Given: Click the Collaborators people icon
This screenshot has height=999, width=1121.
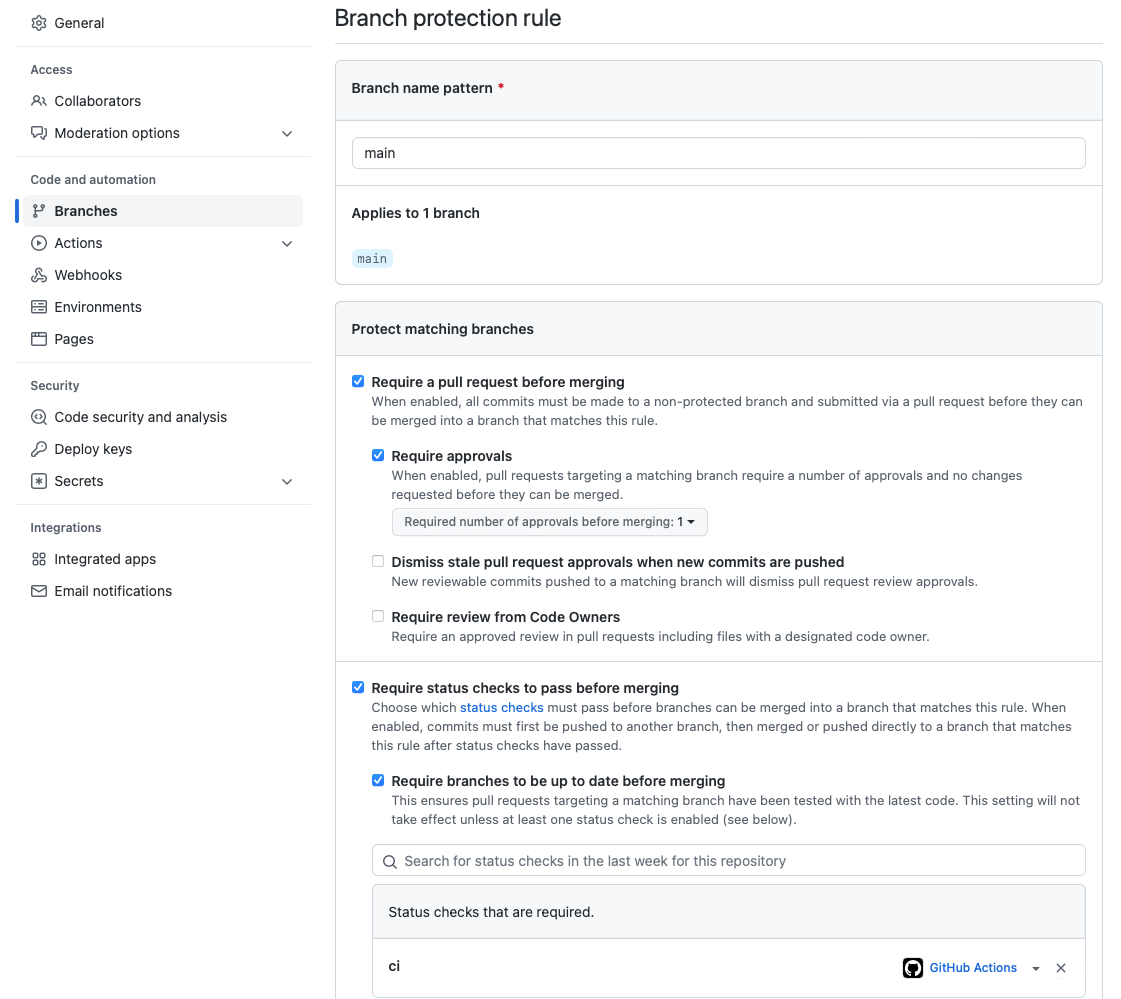Looking at the screenshot, I should pos(38,101).
